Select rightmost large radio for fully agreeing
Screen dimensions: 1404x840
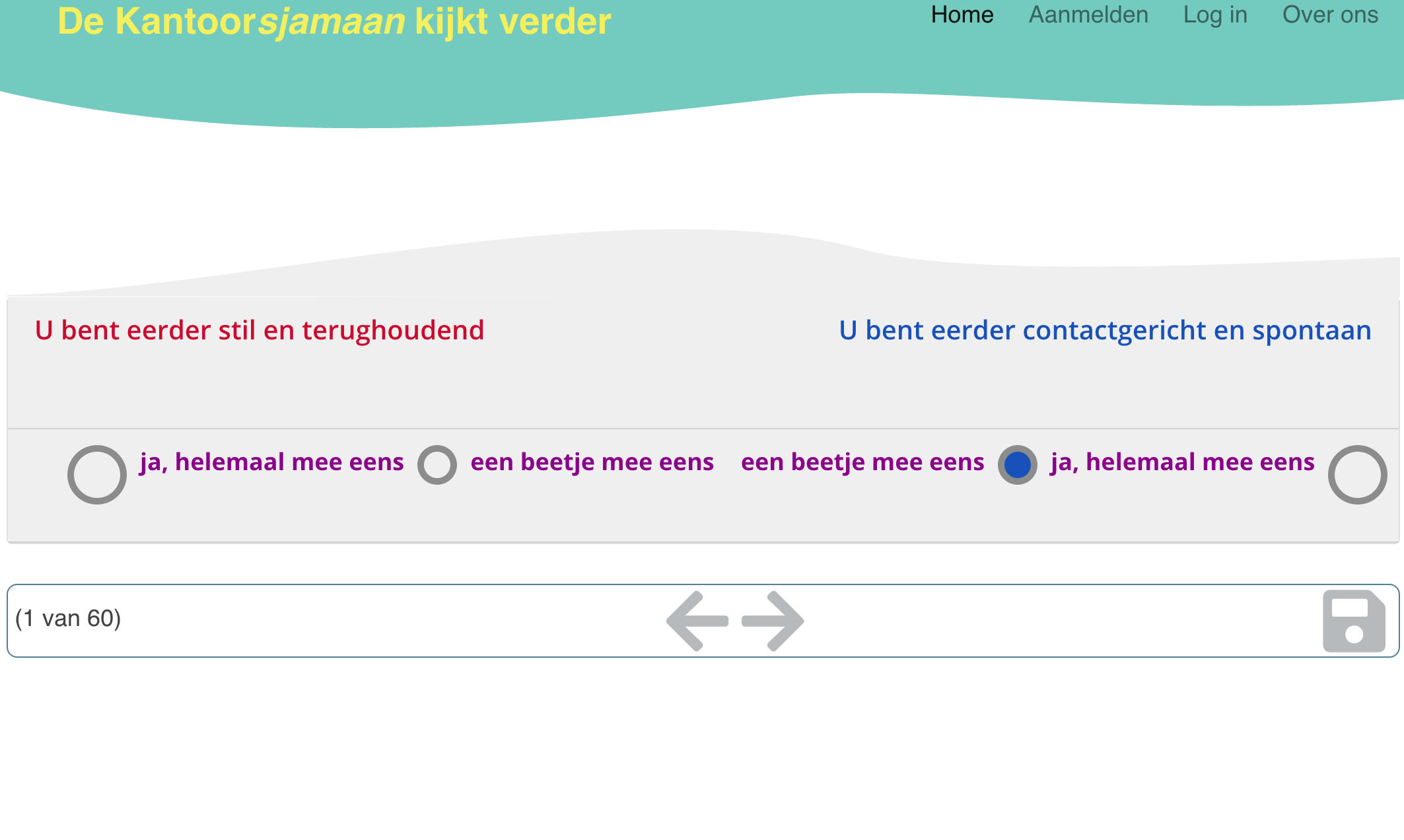tap(1357, 474)
